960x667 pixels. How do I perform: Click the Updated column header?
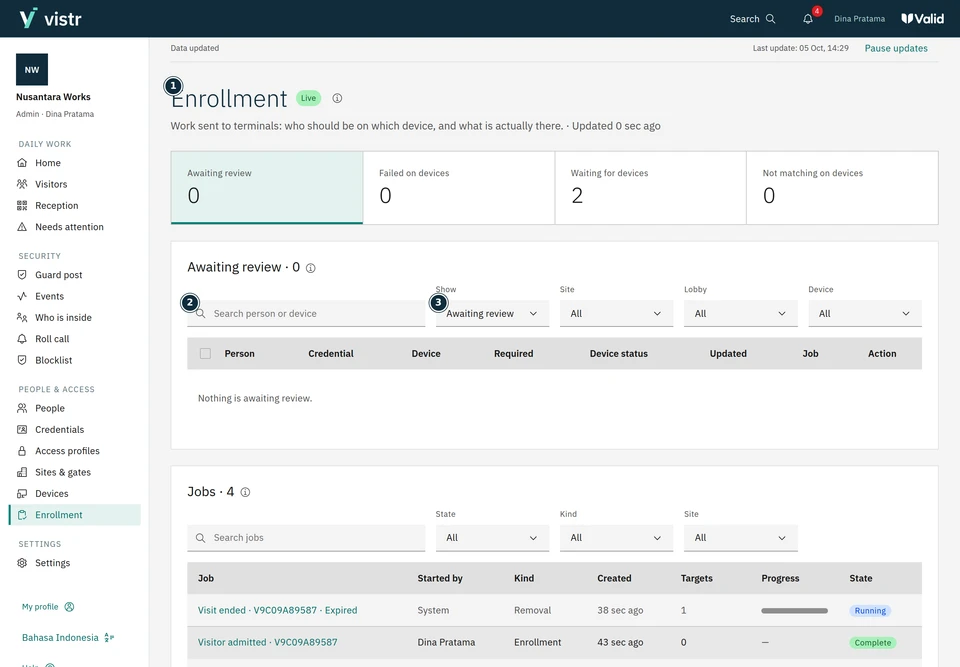point(728,353)
